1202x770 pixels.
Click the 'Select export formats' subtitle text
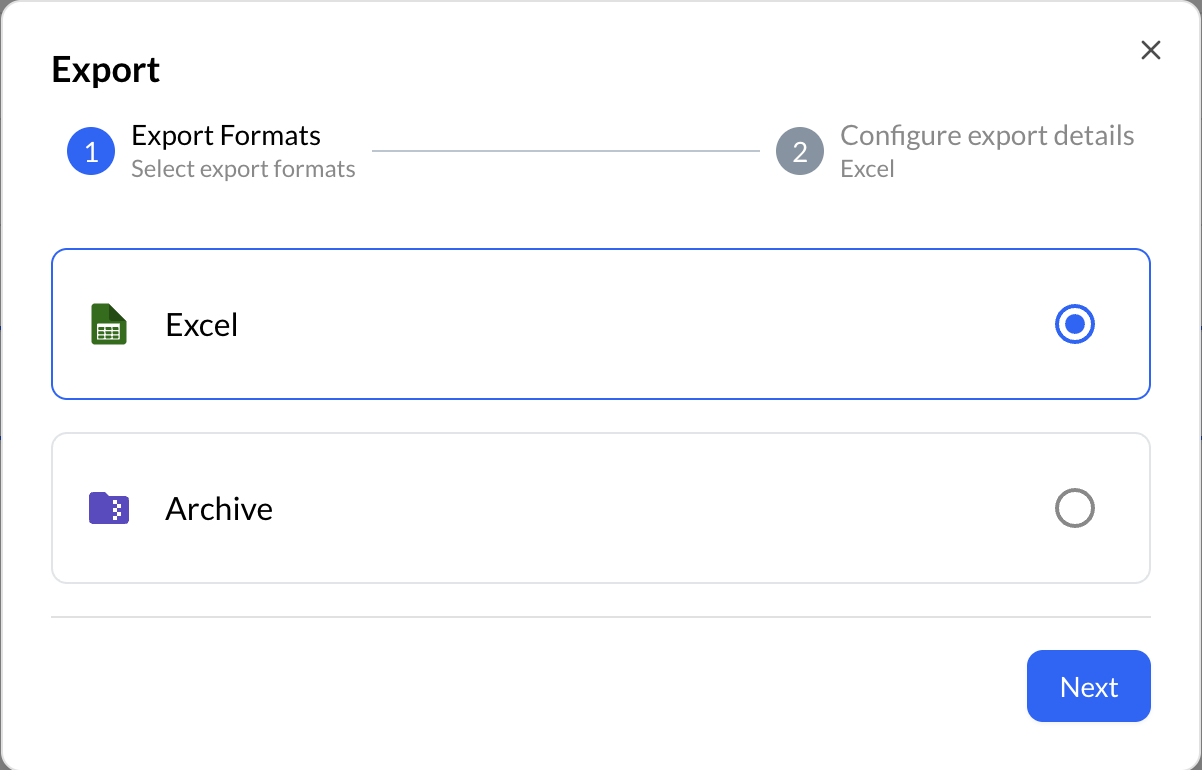[x=242, y=169]
